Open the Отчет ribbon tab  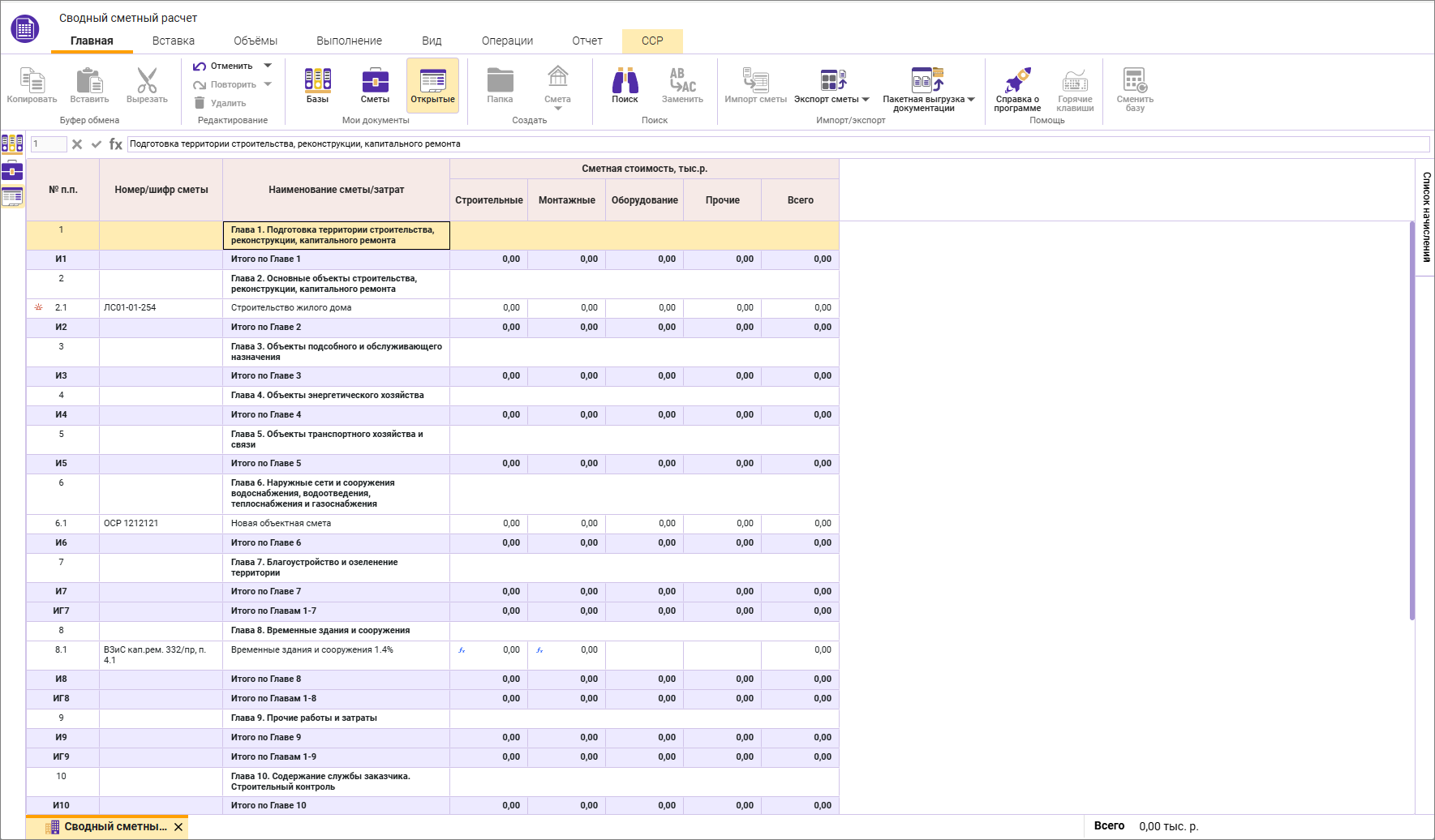click(586, 41)
